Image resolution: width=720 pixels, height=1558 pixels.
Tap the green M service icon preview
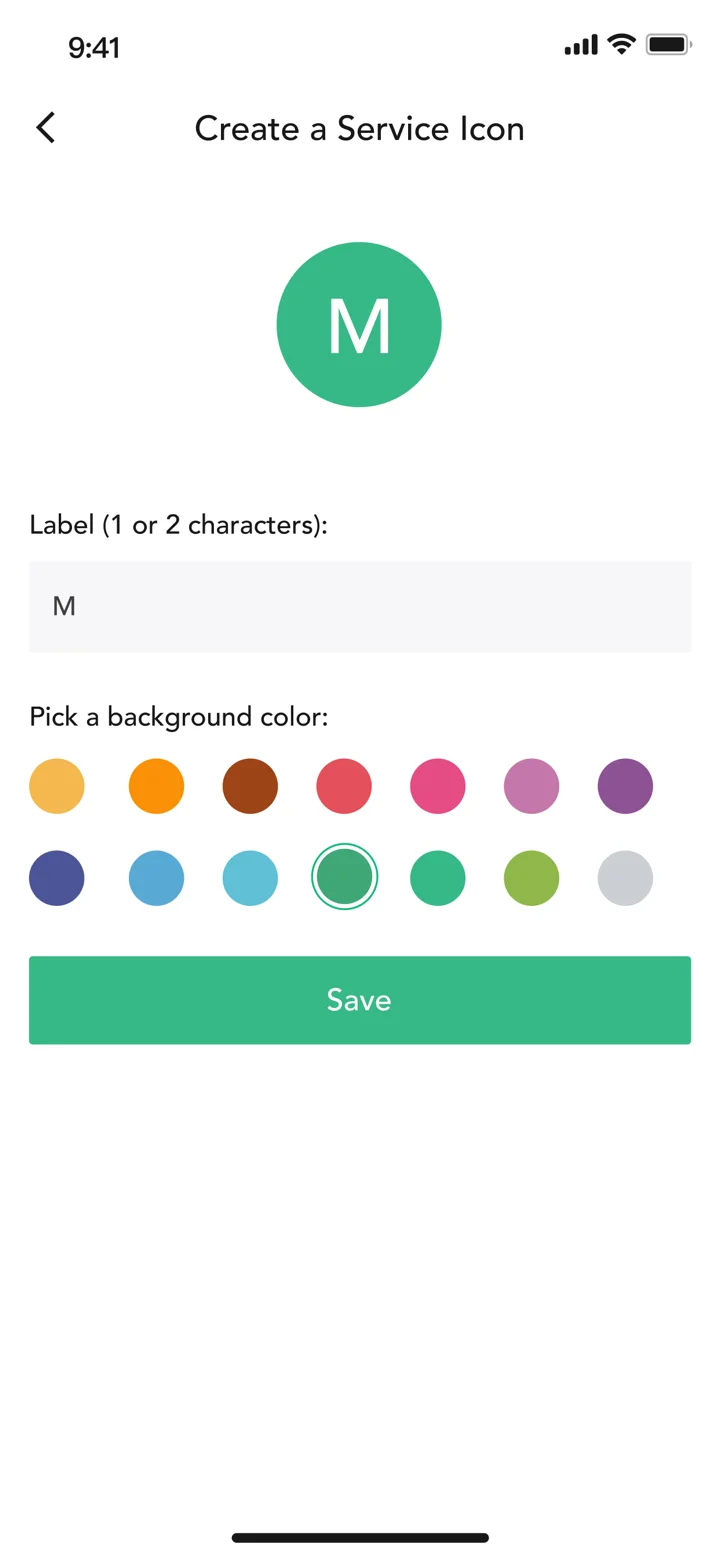click(x=359, y=324)
